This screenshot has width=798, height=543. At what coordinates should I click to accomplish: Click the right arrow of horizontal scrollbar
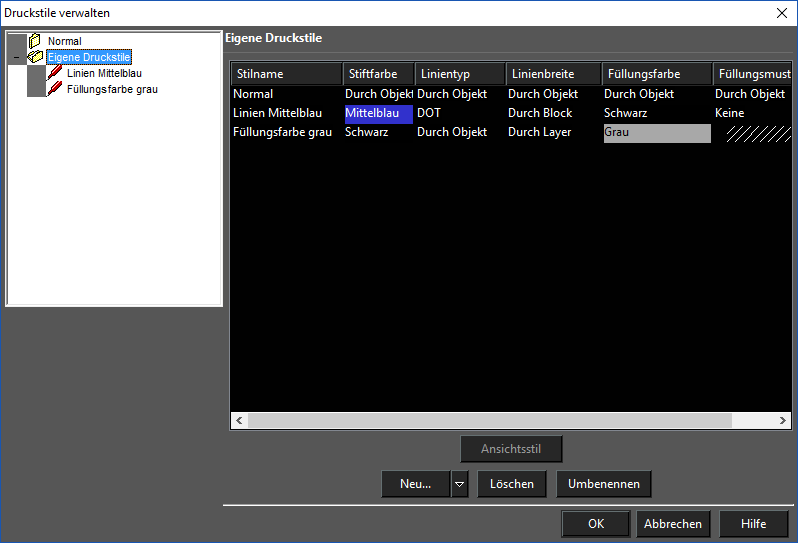click(782, 420)
